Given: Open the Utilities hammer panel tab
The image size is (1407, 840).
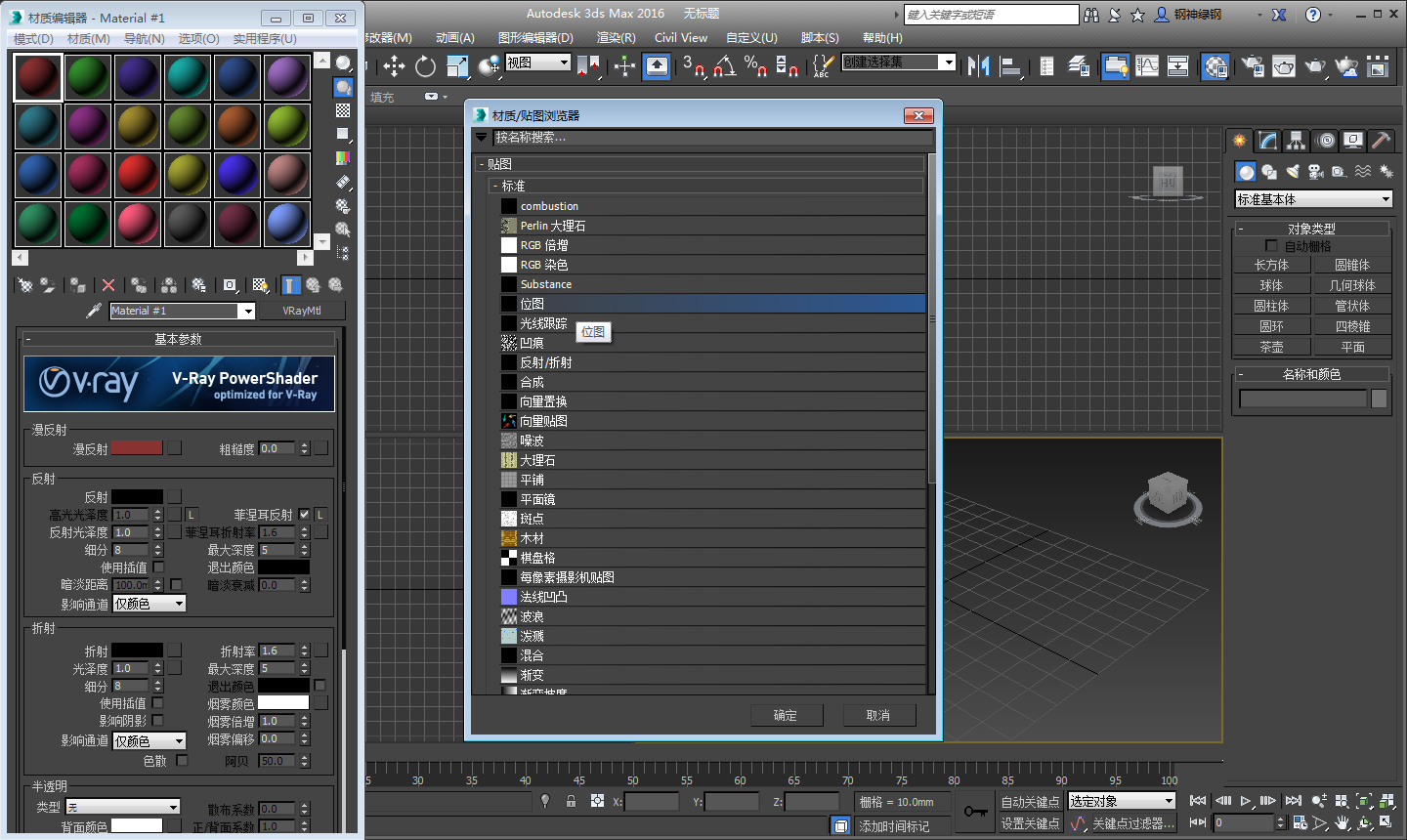Looking at the screenshot, I should pos(1381,141).
